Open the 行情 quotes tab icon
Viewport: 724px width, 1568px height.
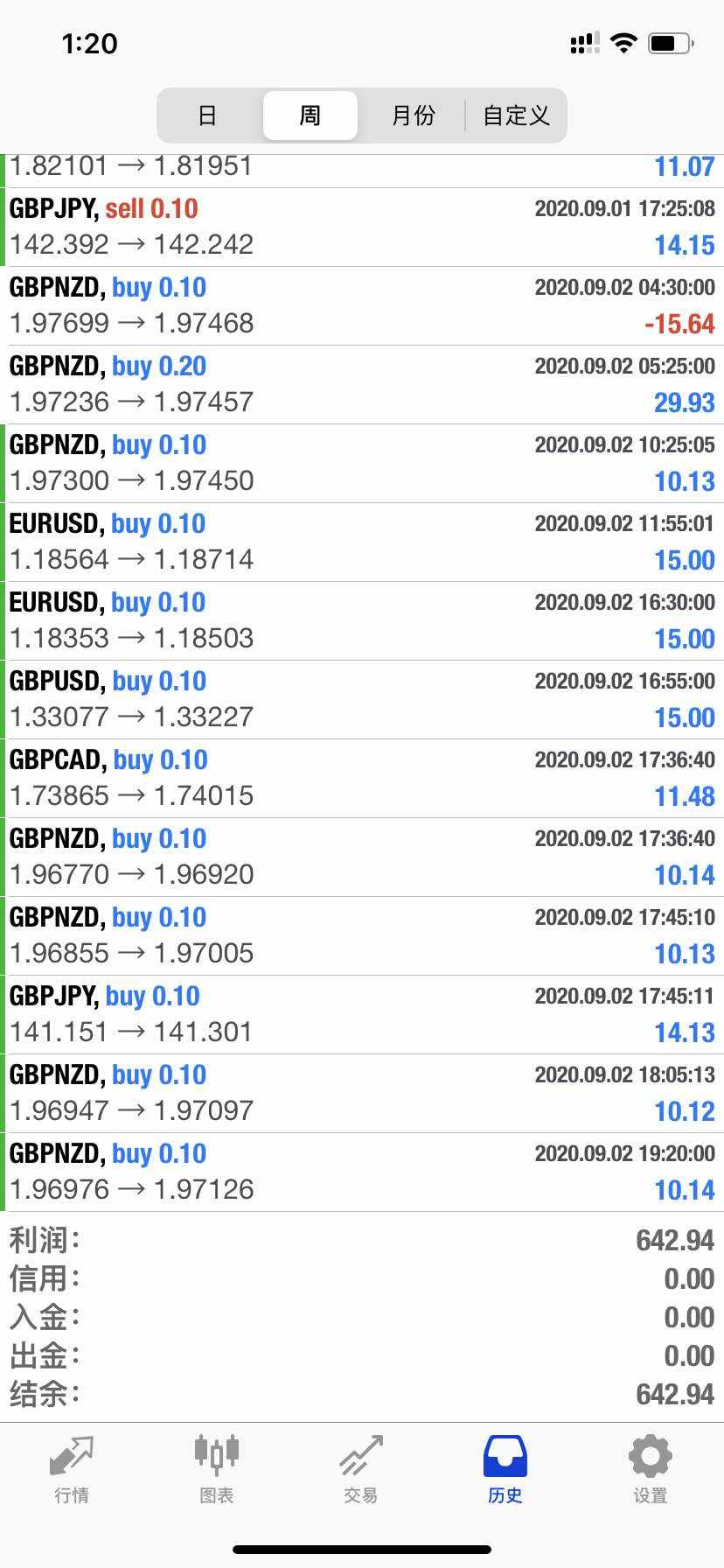coord(71,1457)
